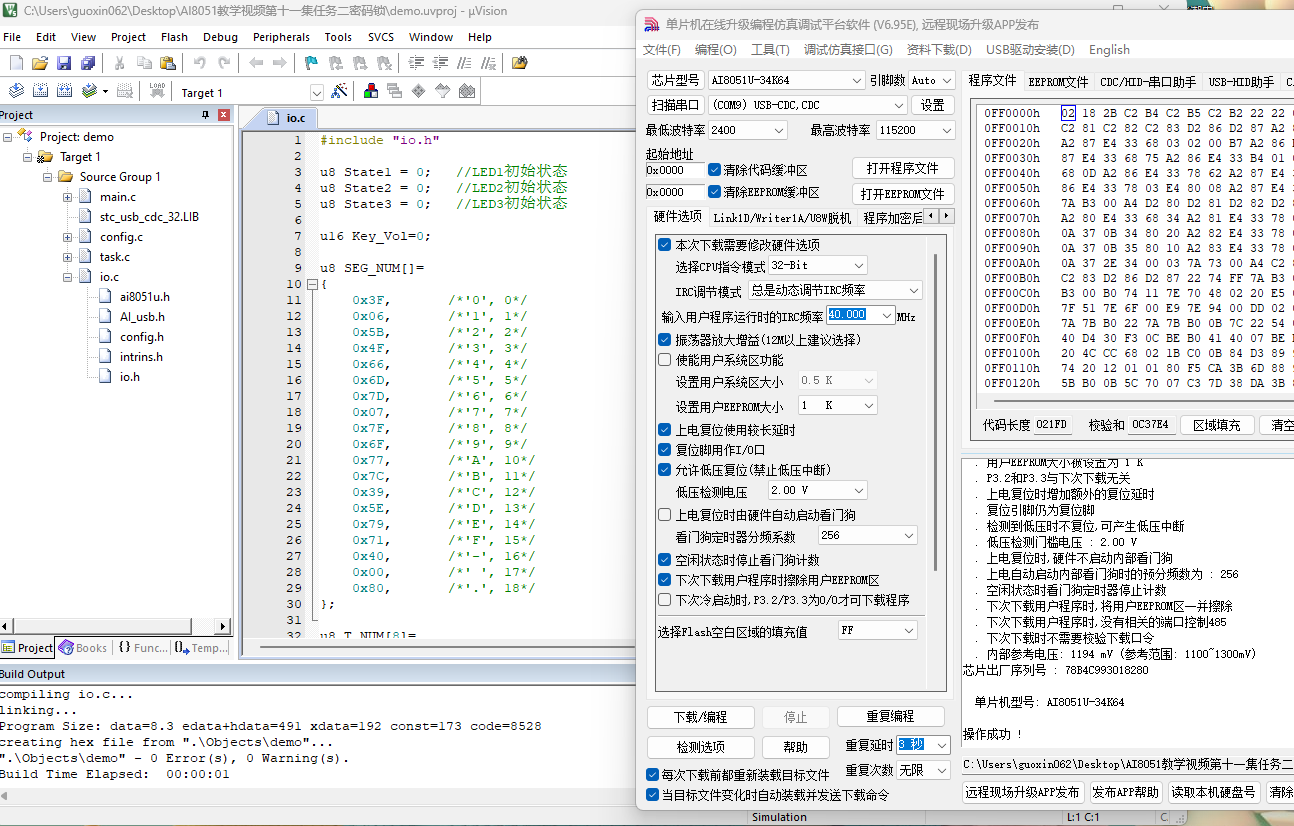The image size is (1294, 826).
Task: Open Manage Run-Time Environment diamond icon
Action: [418, 91]
